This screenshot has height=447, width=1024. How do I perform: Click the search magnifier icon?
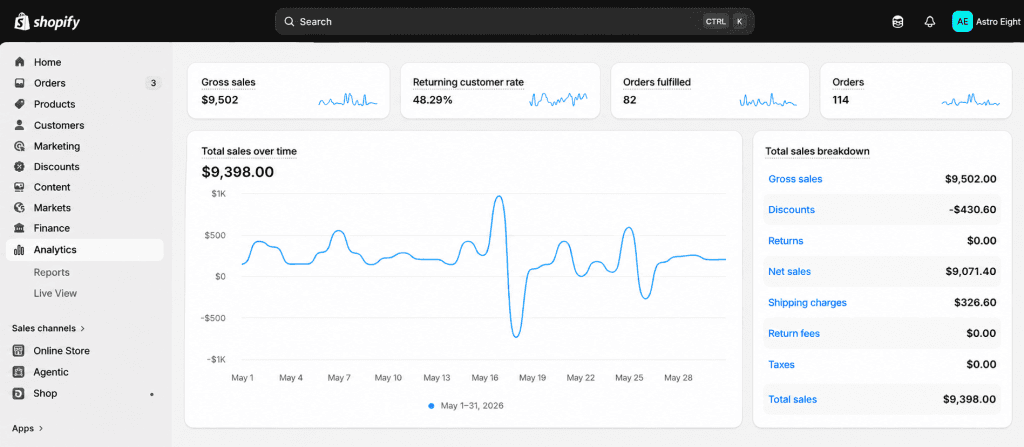point(289,22)
